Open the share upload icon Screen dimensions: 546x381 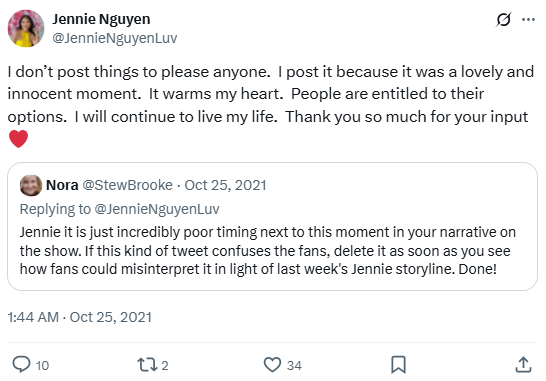tap(523, 365)
